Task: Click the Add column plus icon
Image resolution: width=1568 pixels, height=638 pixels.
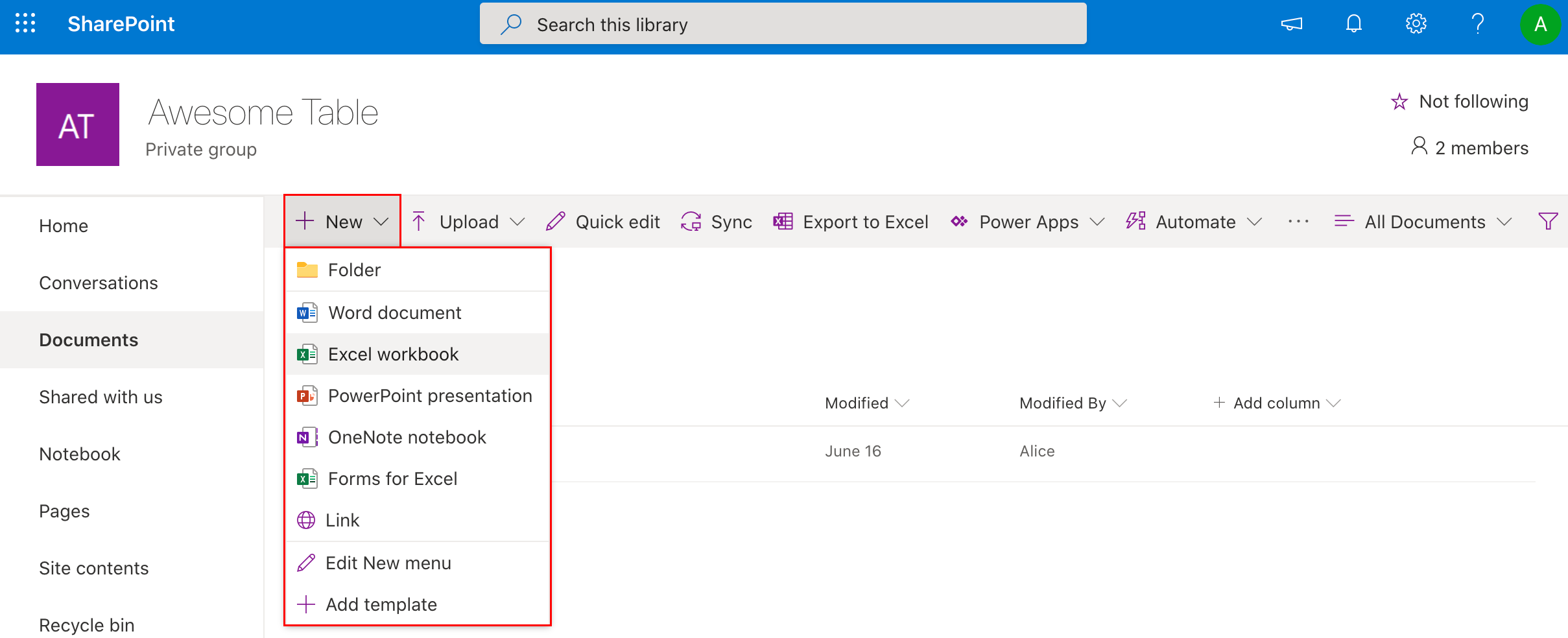Action: coord(1219,403)
